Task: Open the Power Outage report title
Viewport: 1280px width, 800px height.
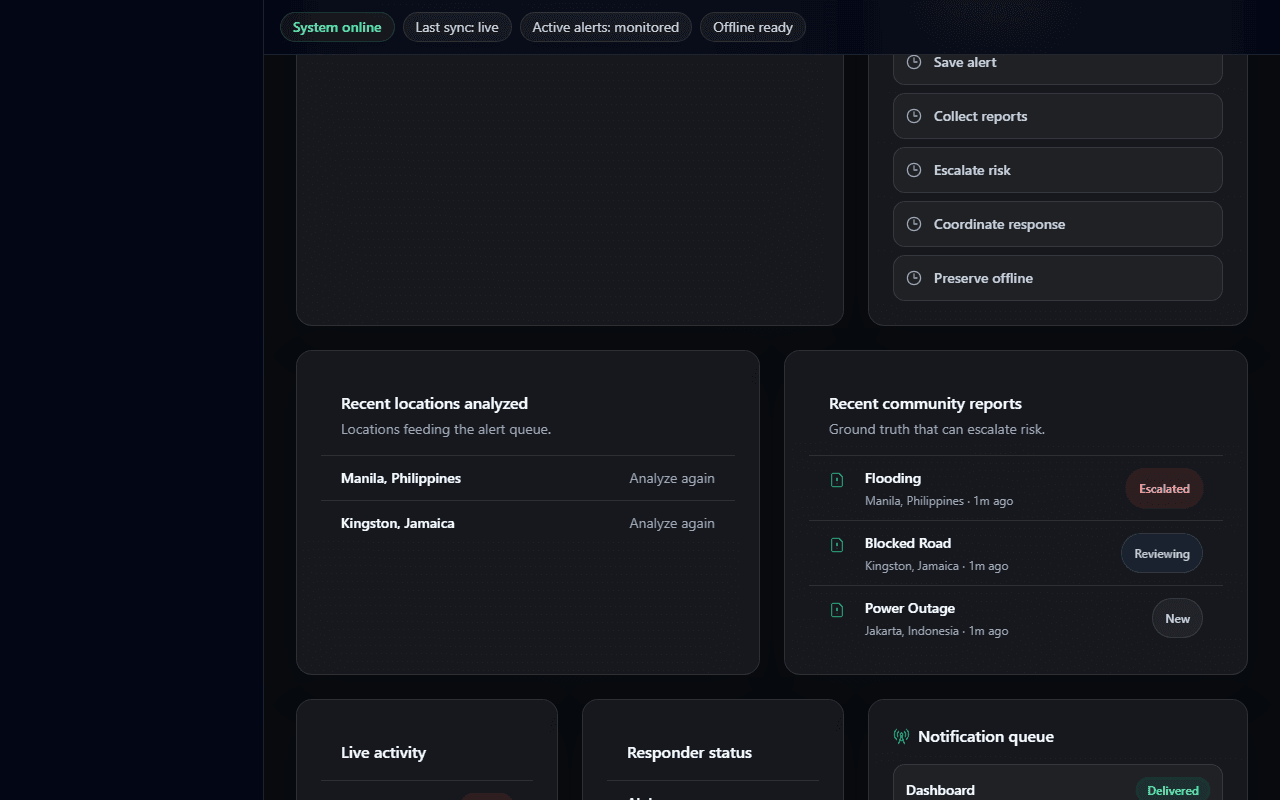Action: point(910,608)
